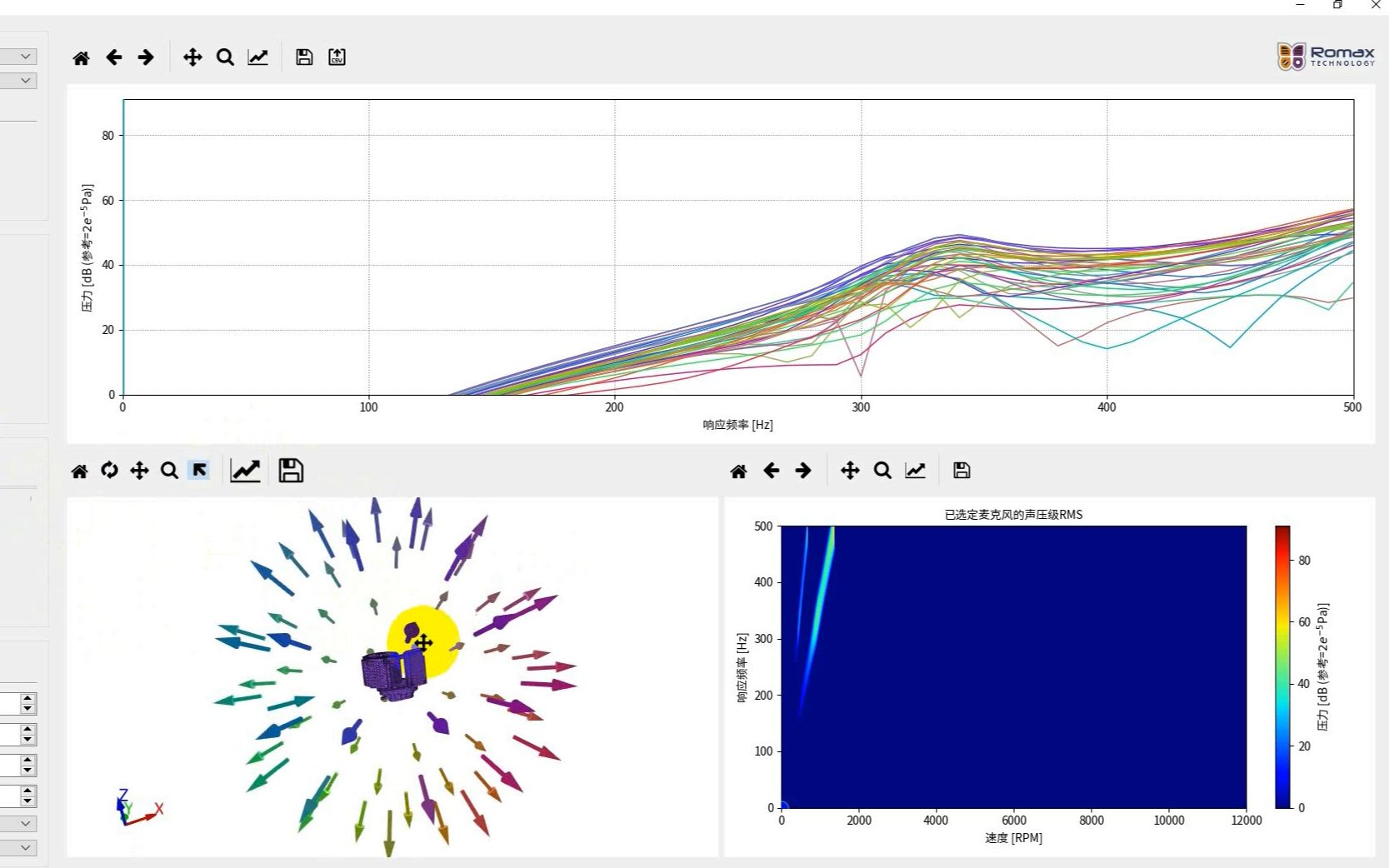Click the 速度 [RPM] axis label
This screenshot has width=1389, height=868.
click(x=1013, y=838)
